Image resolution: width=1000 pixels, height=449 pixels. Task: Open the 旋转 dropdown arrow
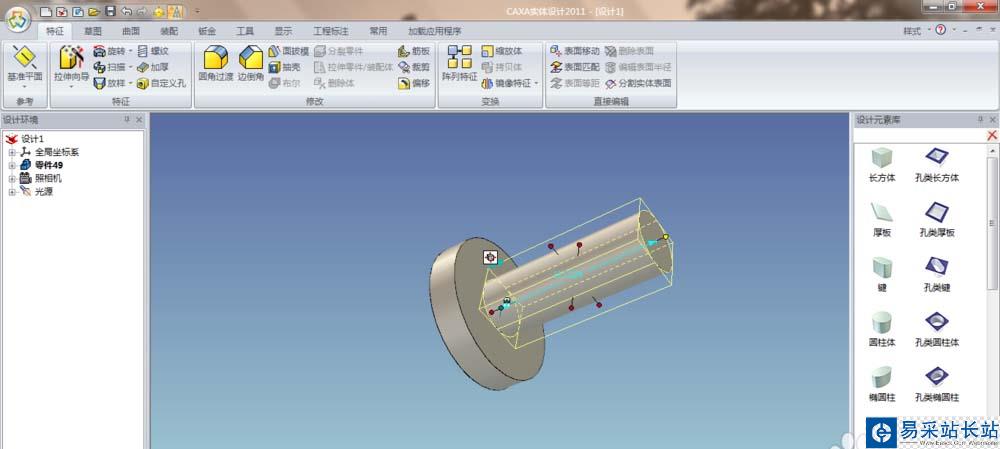click(130, 51)
